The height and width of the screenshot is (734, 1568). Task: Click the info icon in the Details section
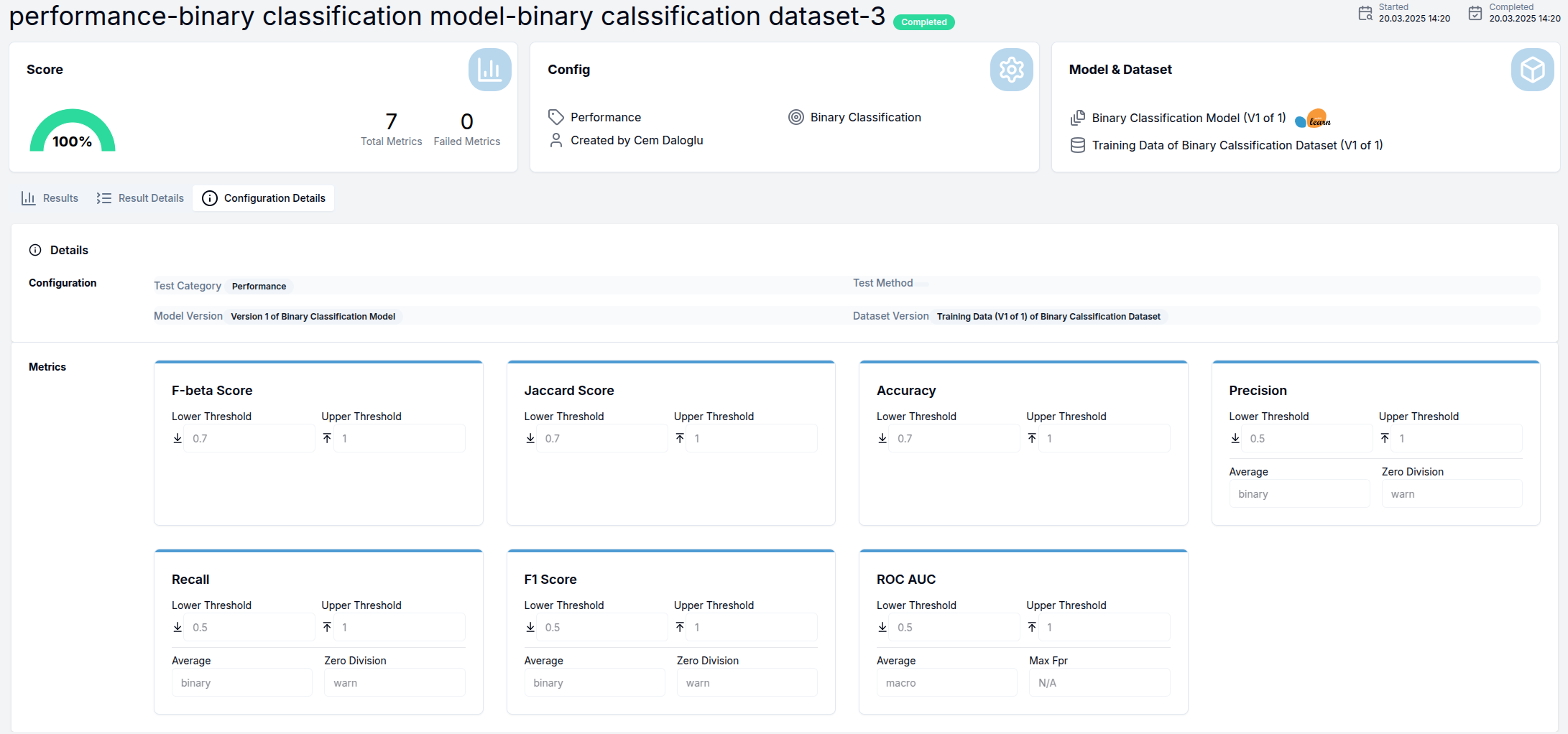(35, 250)
